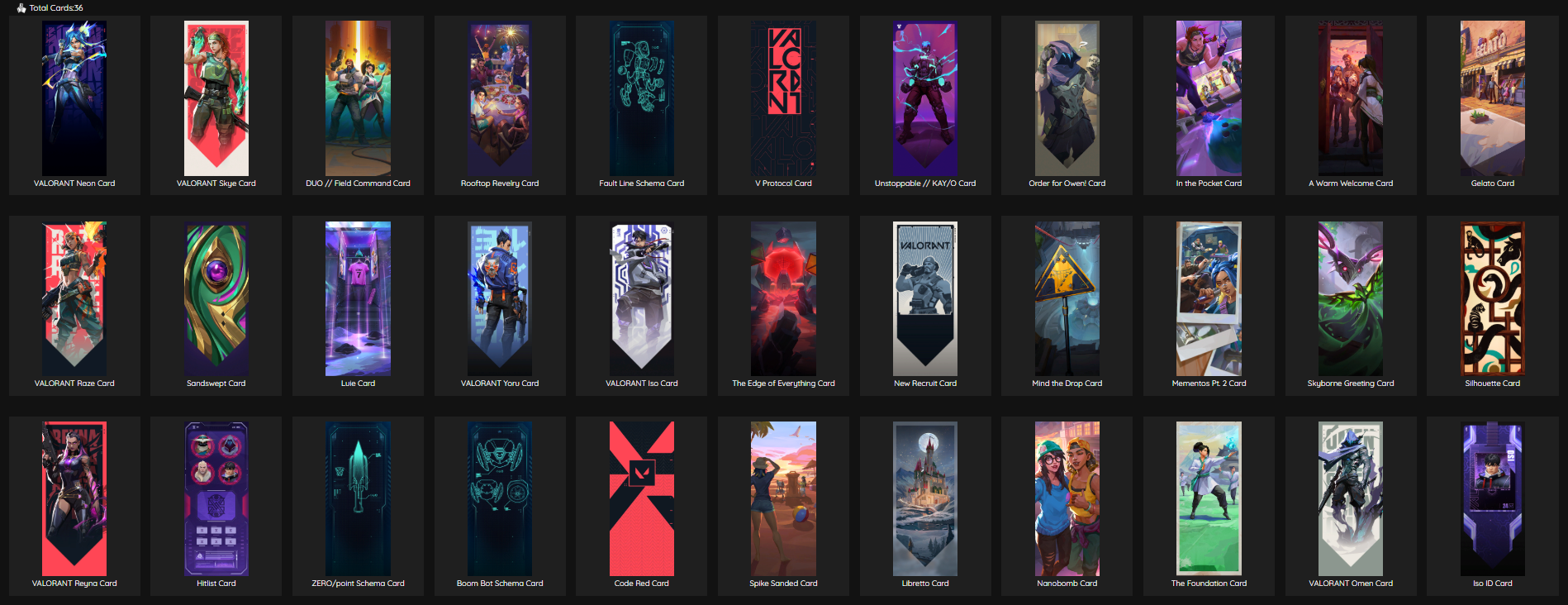This screenshot has height=605, width=1568.
Task: Pick the Mementos Pt. 2 Card artwork
Action: 1209,298
